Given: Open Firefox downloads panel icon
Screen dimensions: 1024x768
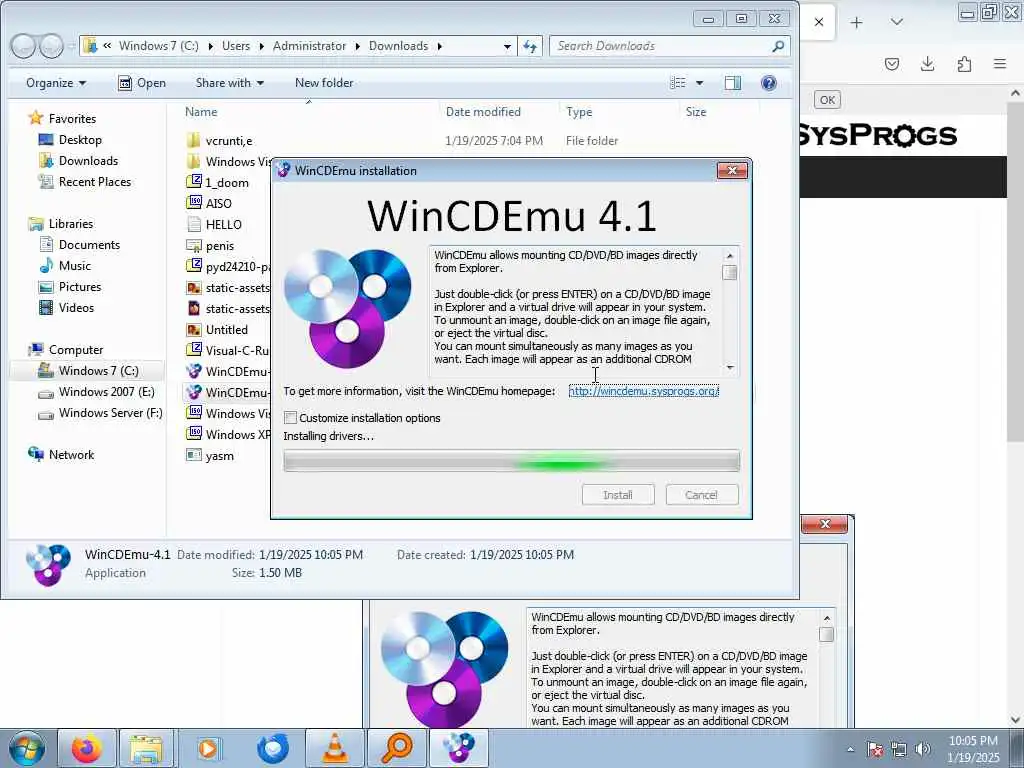Looking at the screenshot, I should coord(927,63).
